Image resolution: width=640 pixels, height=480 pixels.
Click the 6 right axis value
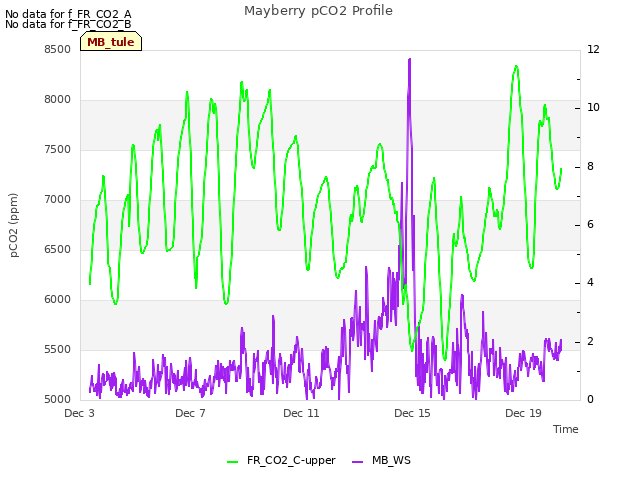pos(590,224)
